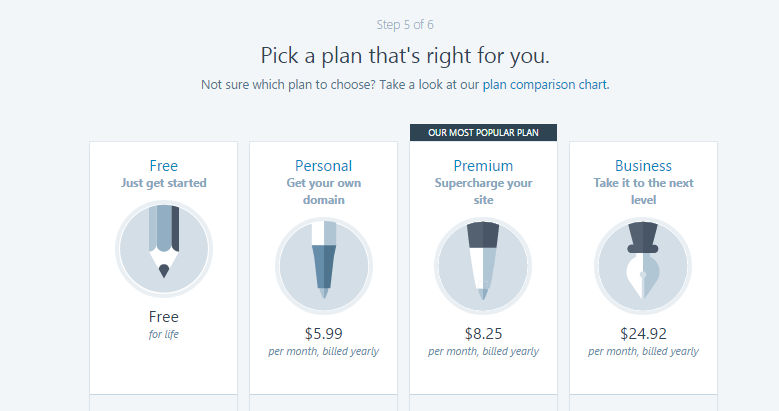
Task: Select the Business plan title
Action: click(x=643, y=165)
